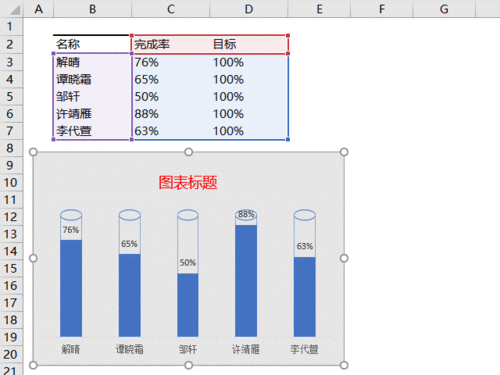Click the 63% data label in chart
500x375 pixels.
pos(305,246)
